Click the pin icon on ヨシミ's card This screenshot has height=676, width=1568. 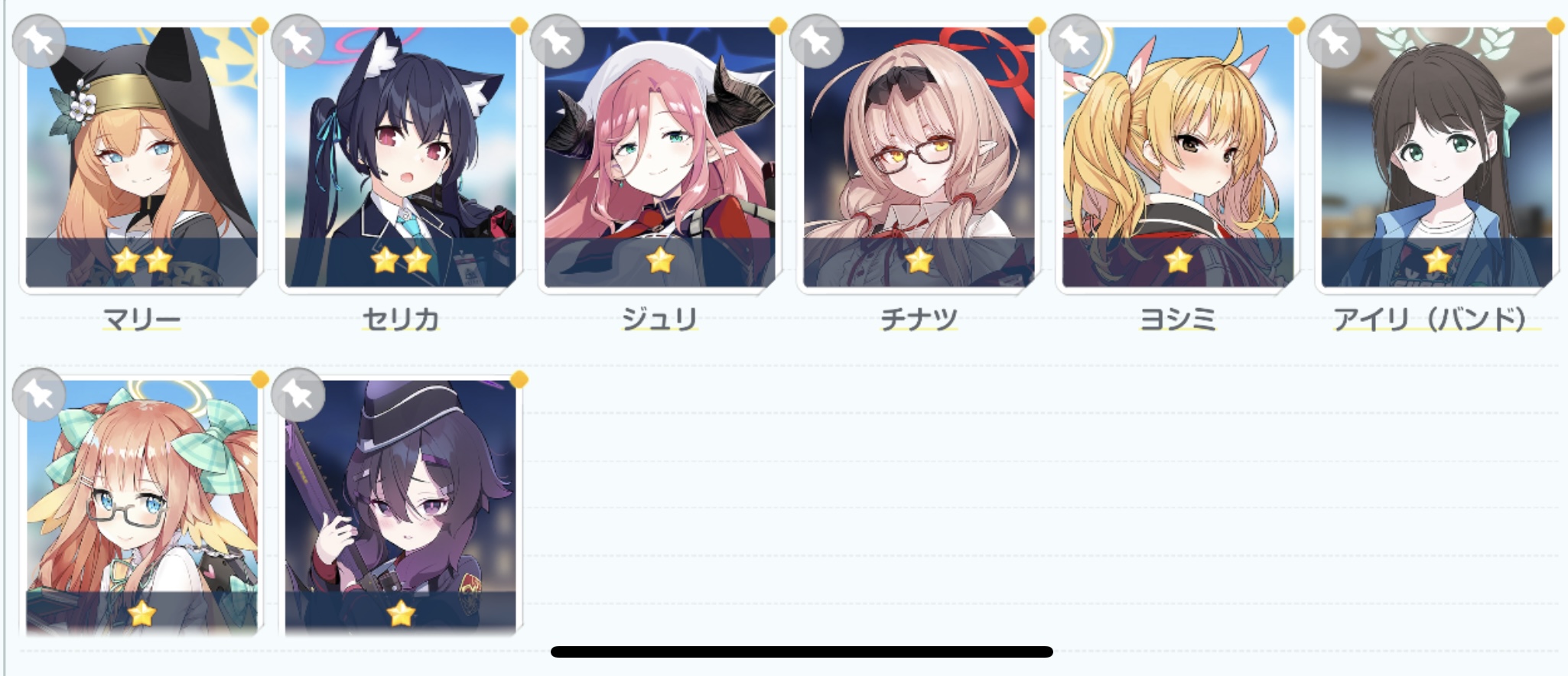[1075, 41]
